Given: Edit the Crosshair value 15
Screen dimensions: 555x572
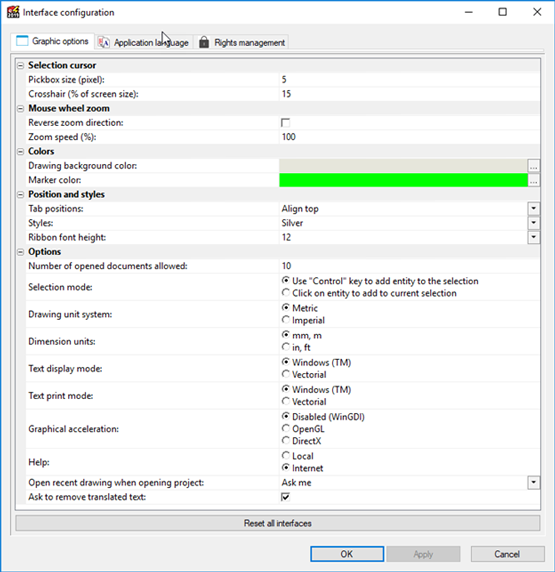Looking at the screenshot, I should [x=409, y=94].
